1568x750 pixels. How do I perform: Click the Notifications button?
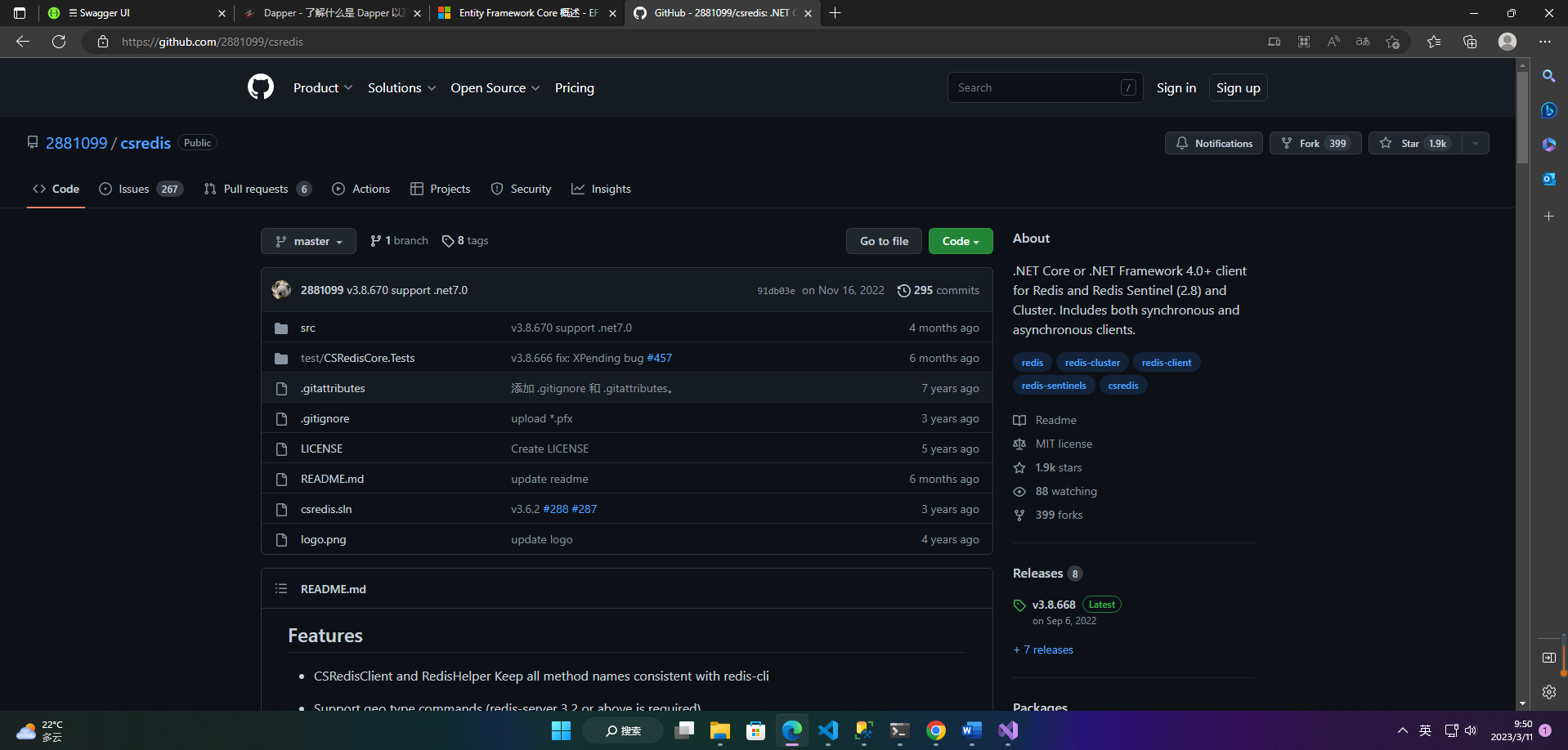1213,143
